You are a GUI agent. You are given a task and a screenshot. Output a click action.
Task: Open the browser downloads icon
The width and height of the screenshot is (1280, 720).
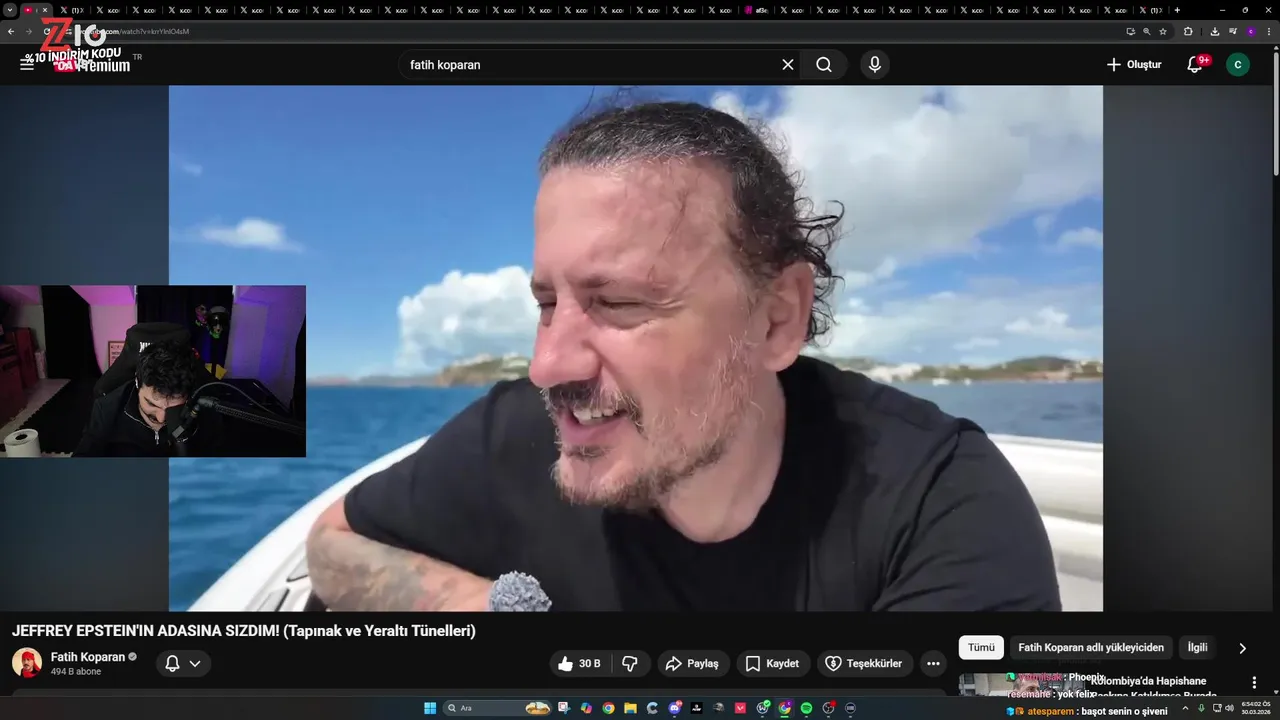[1215, 31]
